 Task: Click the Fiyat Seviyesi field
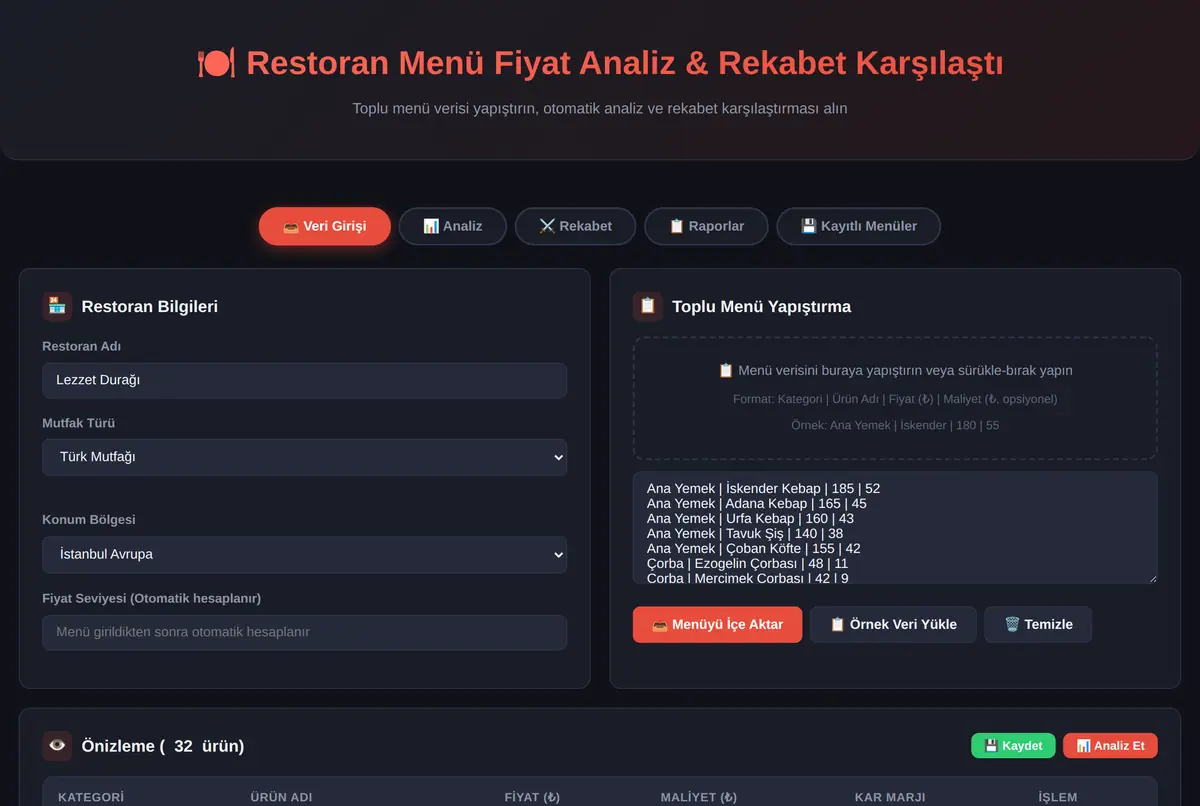pos(305,632)
